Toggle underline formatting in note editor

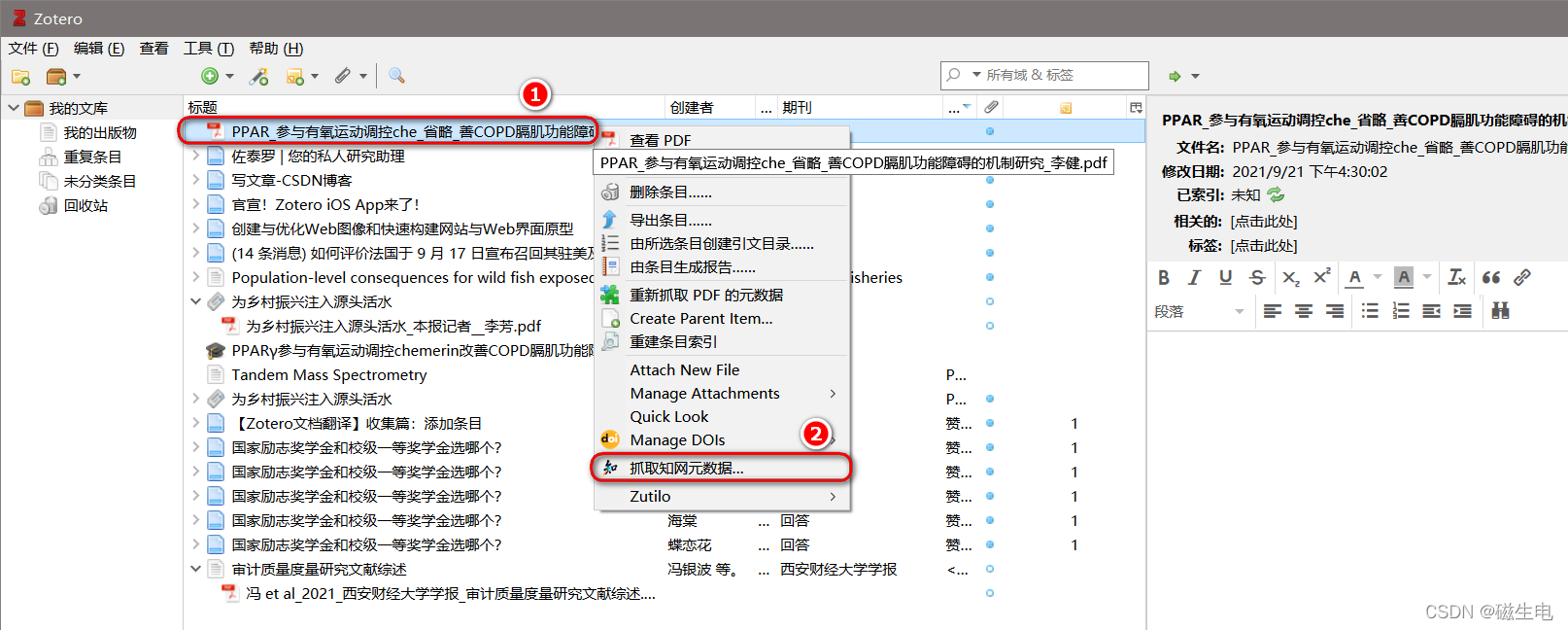[1226, 277]
